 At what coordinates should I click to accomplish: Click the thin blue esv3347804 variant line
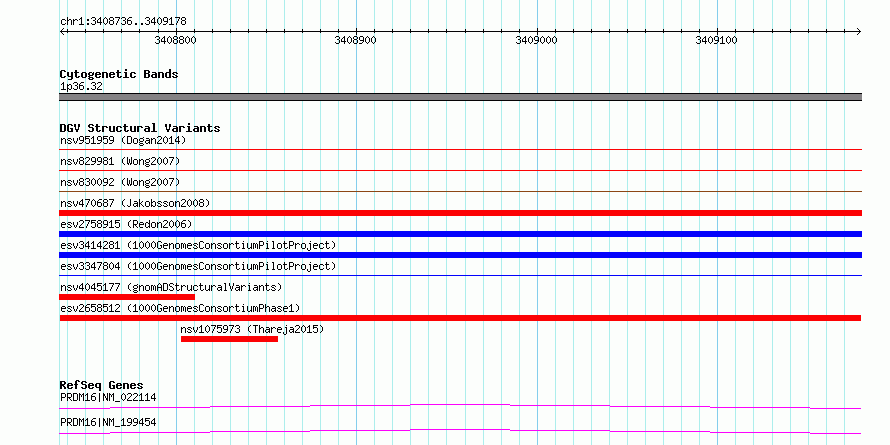461,276
